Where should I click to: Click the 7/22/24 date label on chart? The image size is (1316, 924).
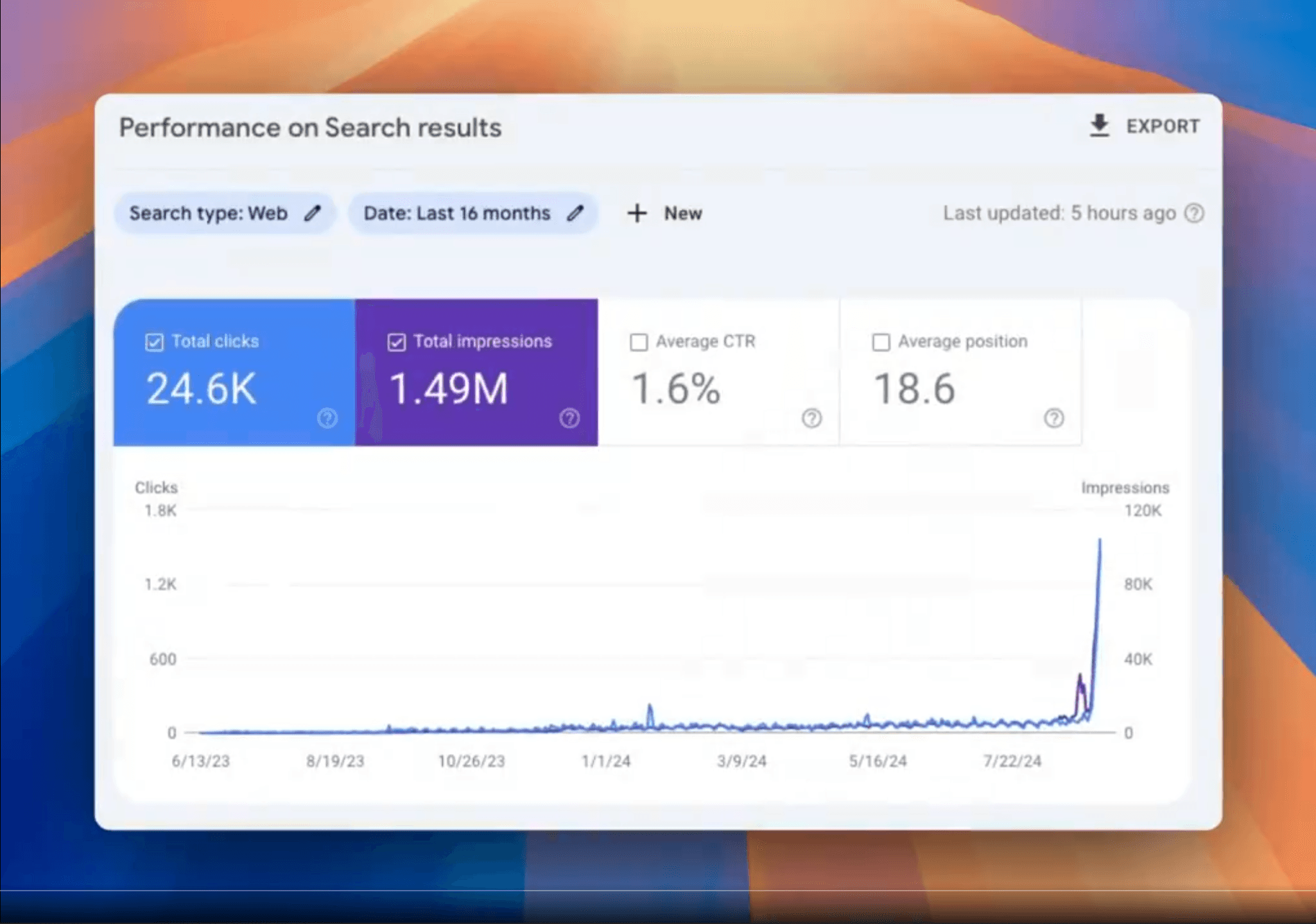[1012, 761]
